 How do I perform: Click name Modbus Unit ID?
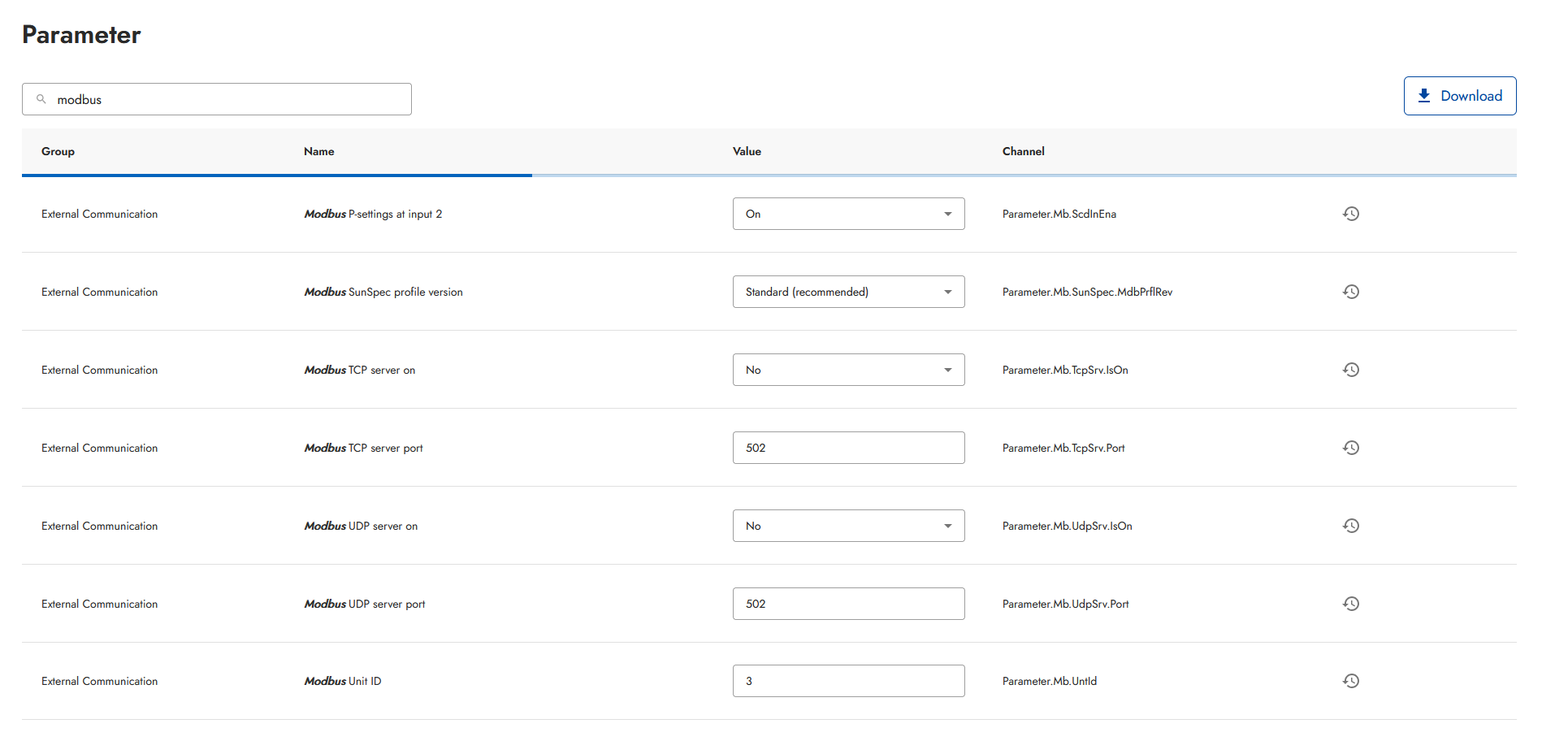tap(343, 681)
